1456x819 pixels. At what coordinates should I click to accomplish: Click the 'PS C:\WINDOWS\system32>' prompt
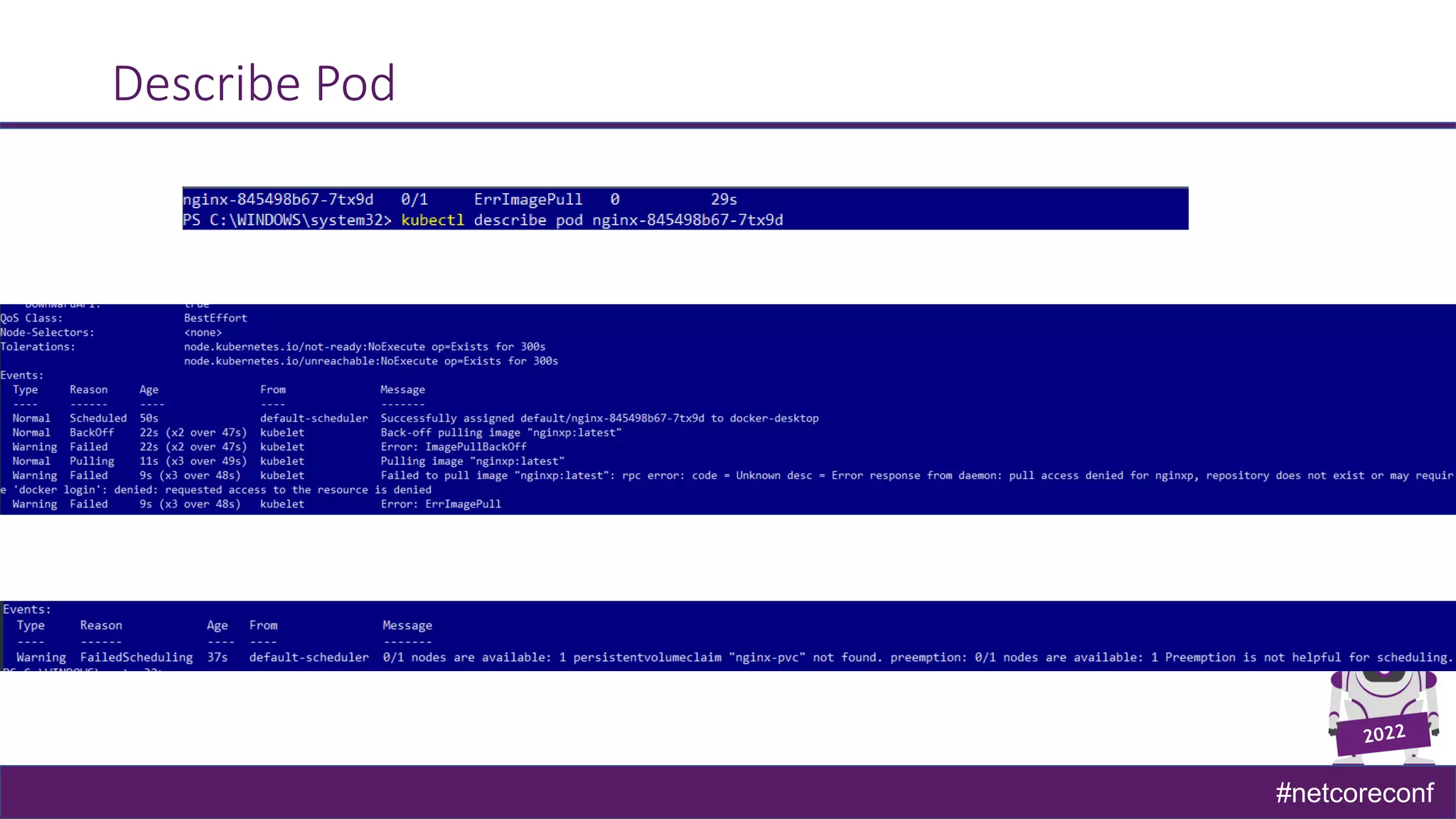[287, 220]
